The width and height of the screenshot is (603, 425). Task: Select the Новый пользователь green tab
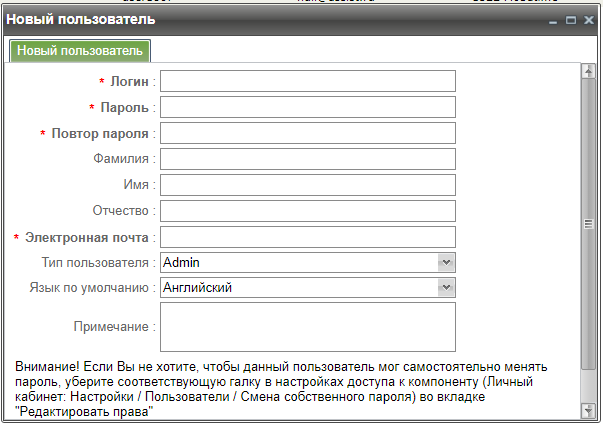[80, 51]
